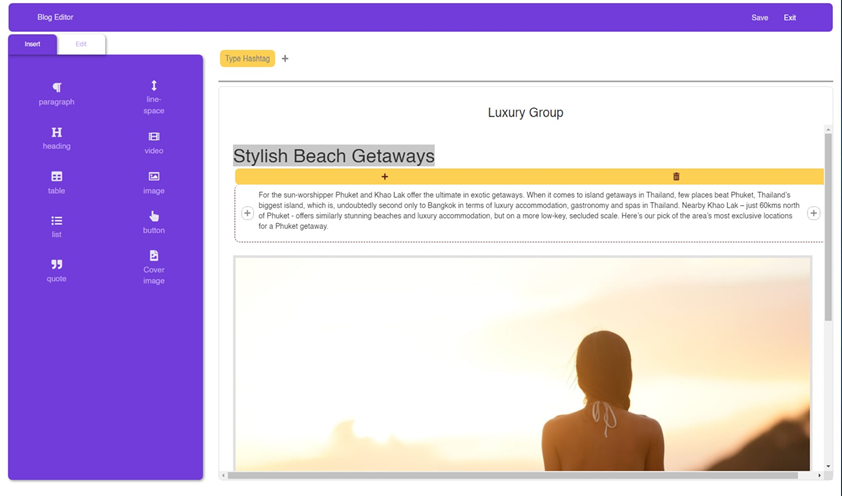Select the paragraph insert icon
This screenshot has width=842, height=496.
pyautogui.click(x=57, y=88)
